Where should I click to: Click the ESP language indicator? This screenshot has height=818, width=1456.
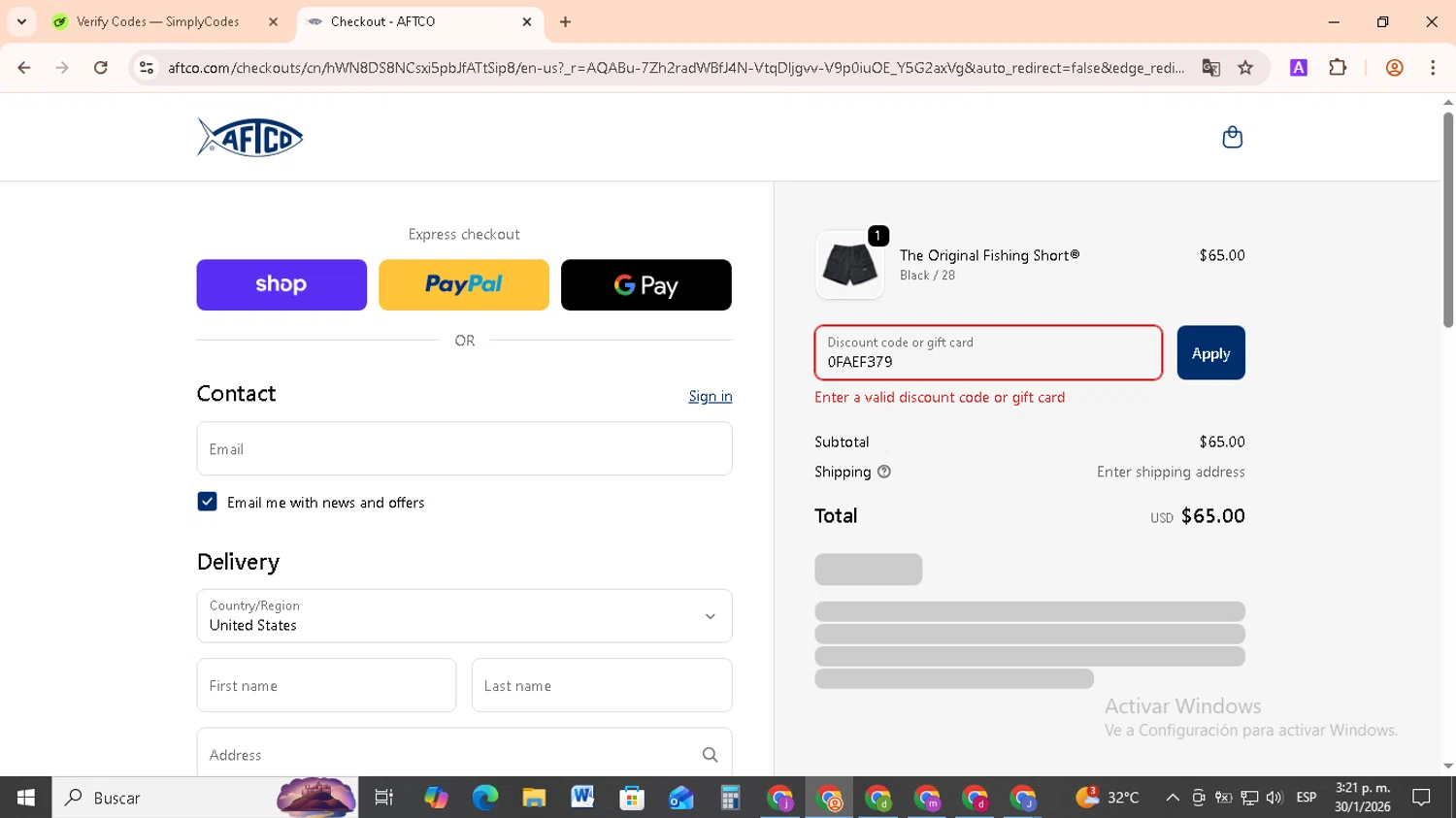(x=1307, y=798)
